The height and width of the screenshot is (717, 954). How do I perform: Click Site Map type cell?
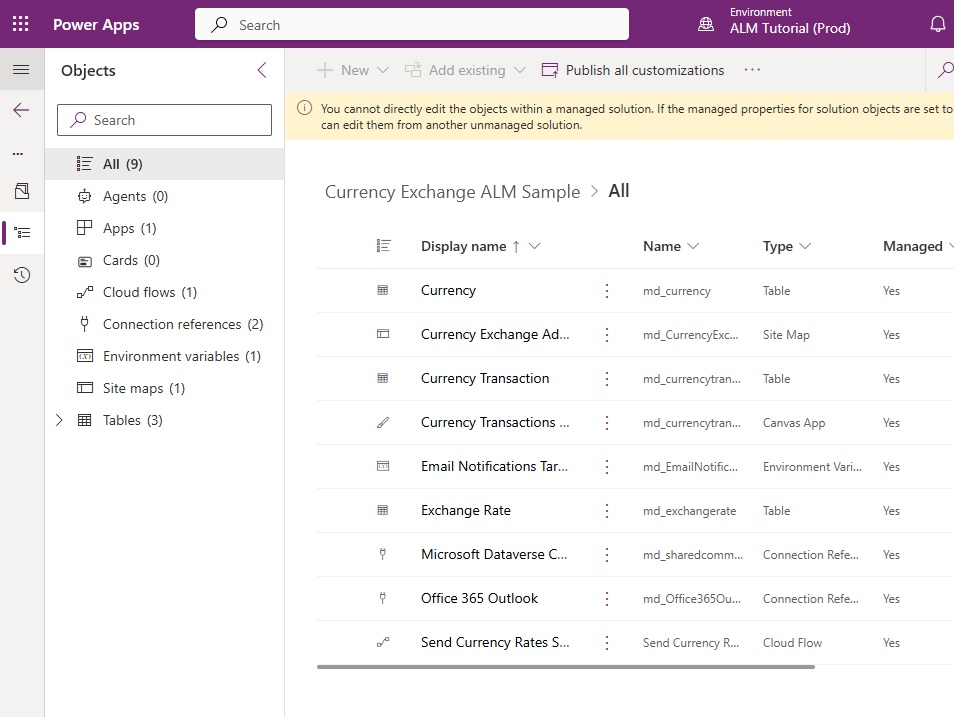tap(786, 335)
